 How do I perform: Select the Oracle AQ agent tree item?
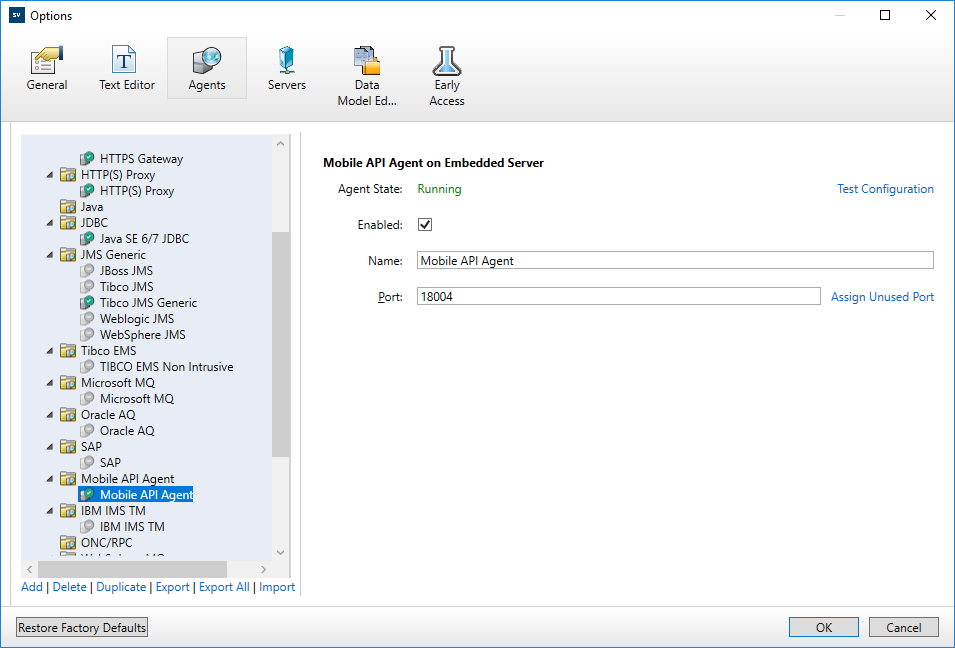(127, 431)
